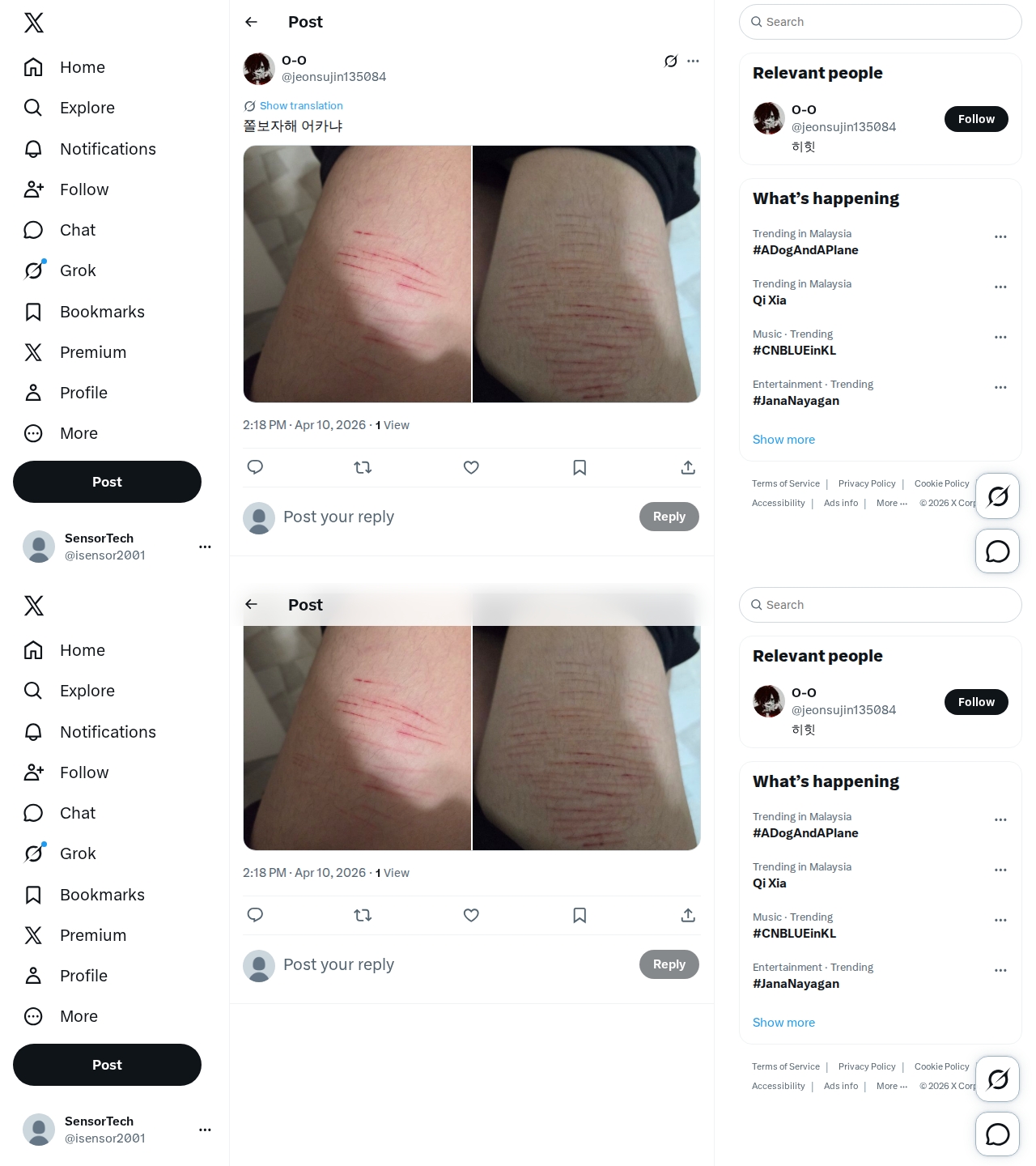Follow o-o in the topmost Relevant people card
This screenshot has height=1166, width=1036.
coord(976,119)
